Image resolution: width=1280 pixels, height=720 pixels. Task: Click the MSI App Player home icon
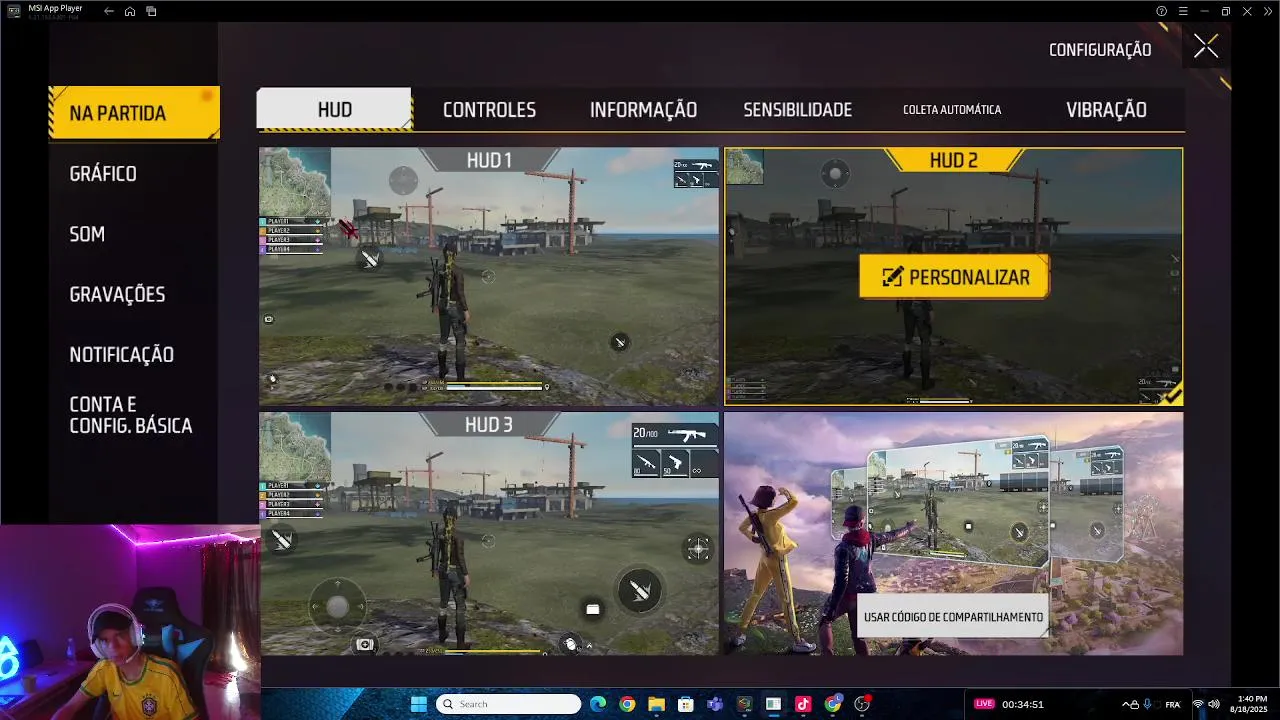coord(130,11)
